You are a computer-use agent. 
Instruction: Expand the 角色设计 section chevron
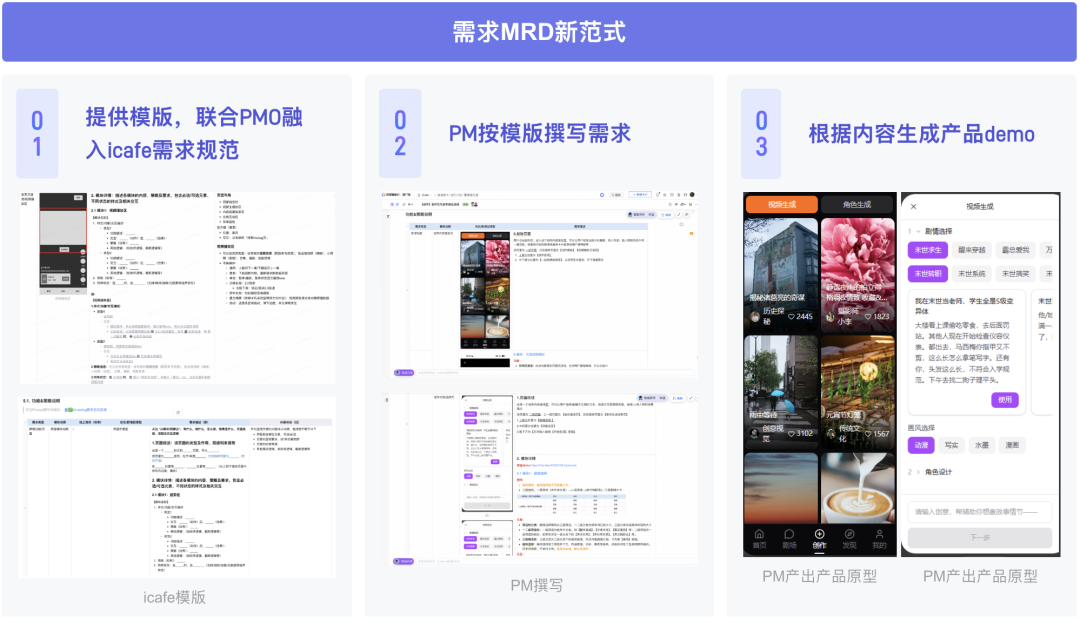[918, 472]
